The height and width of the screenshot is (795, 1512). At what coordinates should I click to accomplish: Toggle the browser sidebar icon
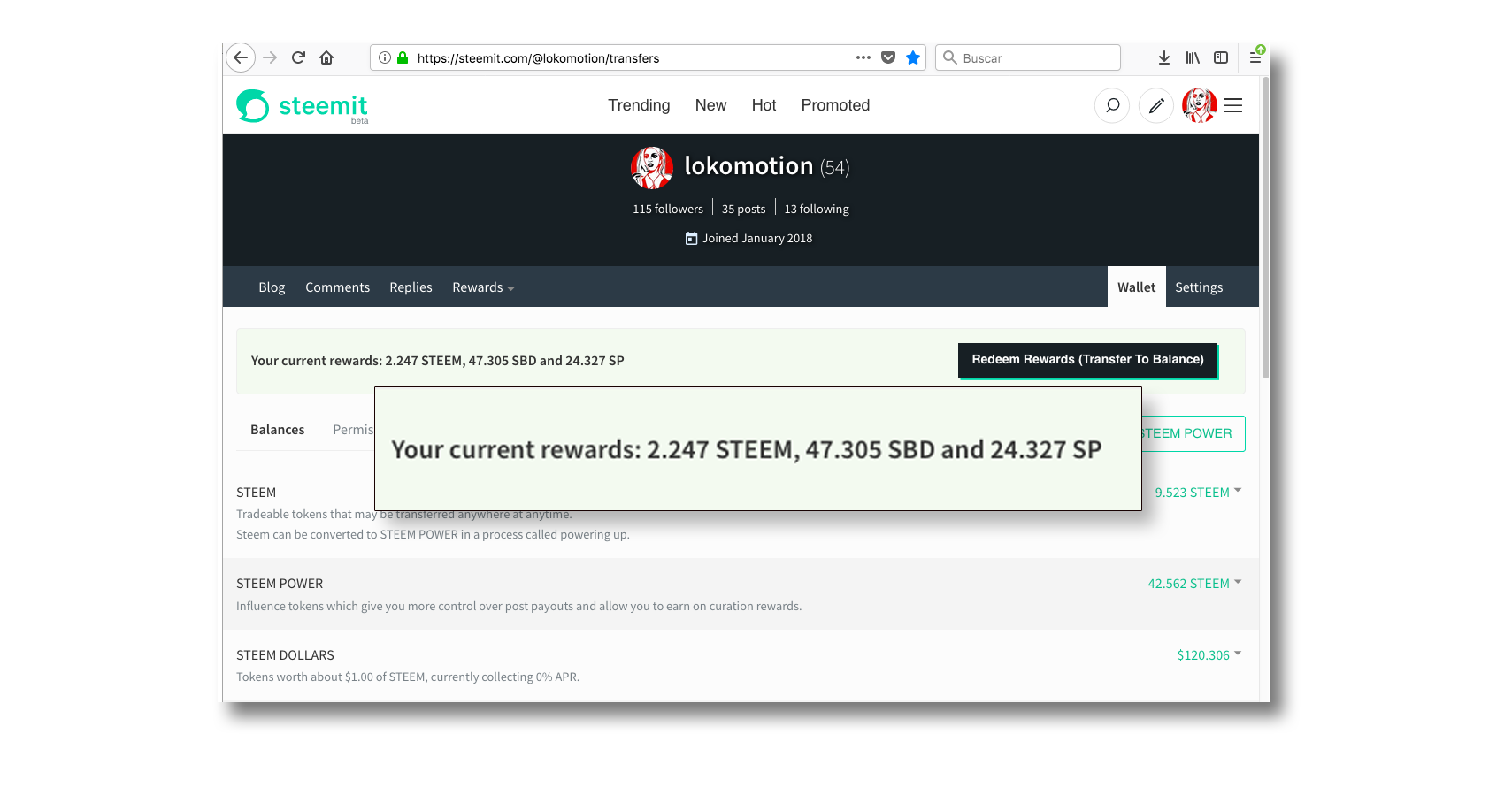[x=1221, y=57]
